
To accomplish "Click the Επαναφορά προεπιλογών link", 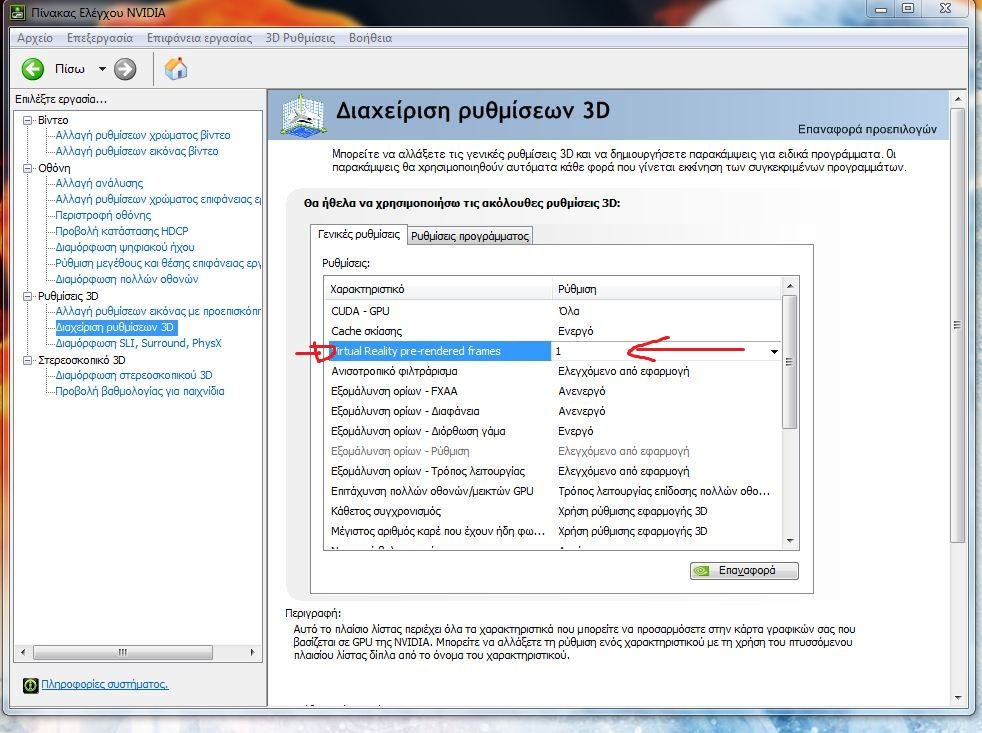I will click(867, 129).
